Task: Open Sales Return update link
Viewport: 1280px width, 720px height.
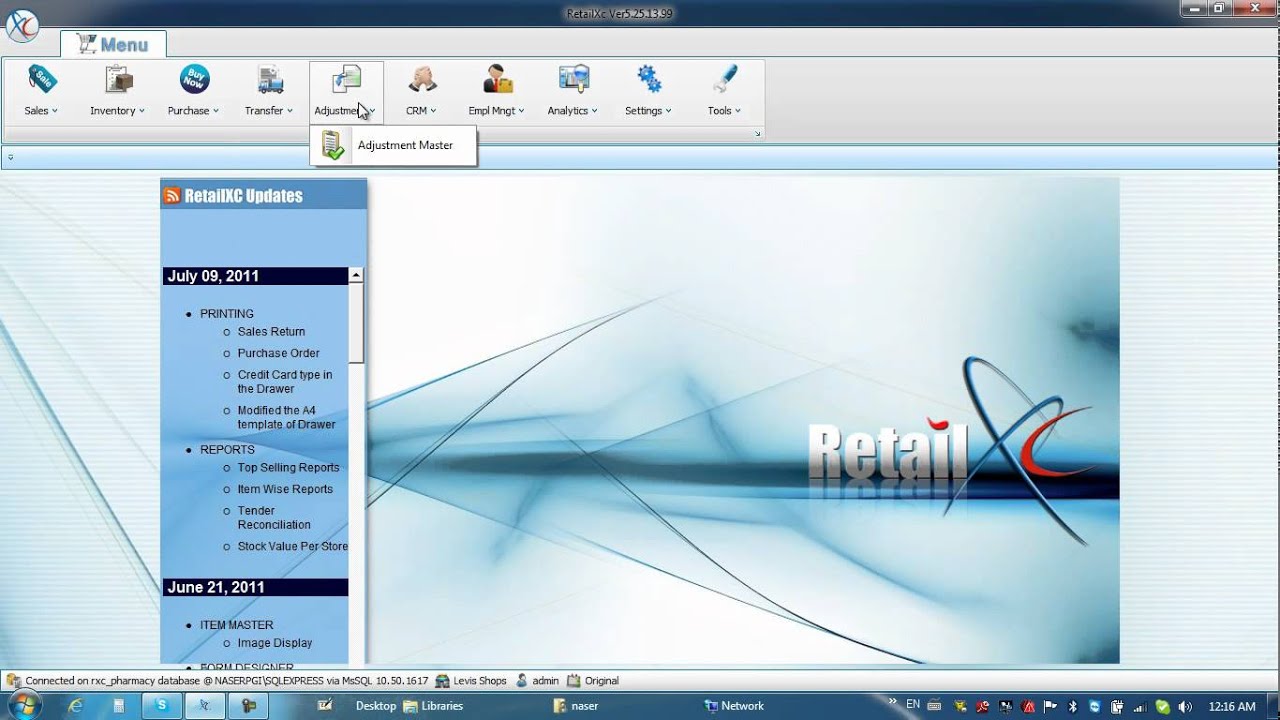Action: 271,332
